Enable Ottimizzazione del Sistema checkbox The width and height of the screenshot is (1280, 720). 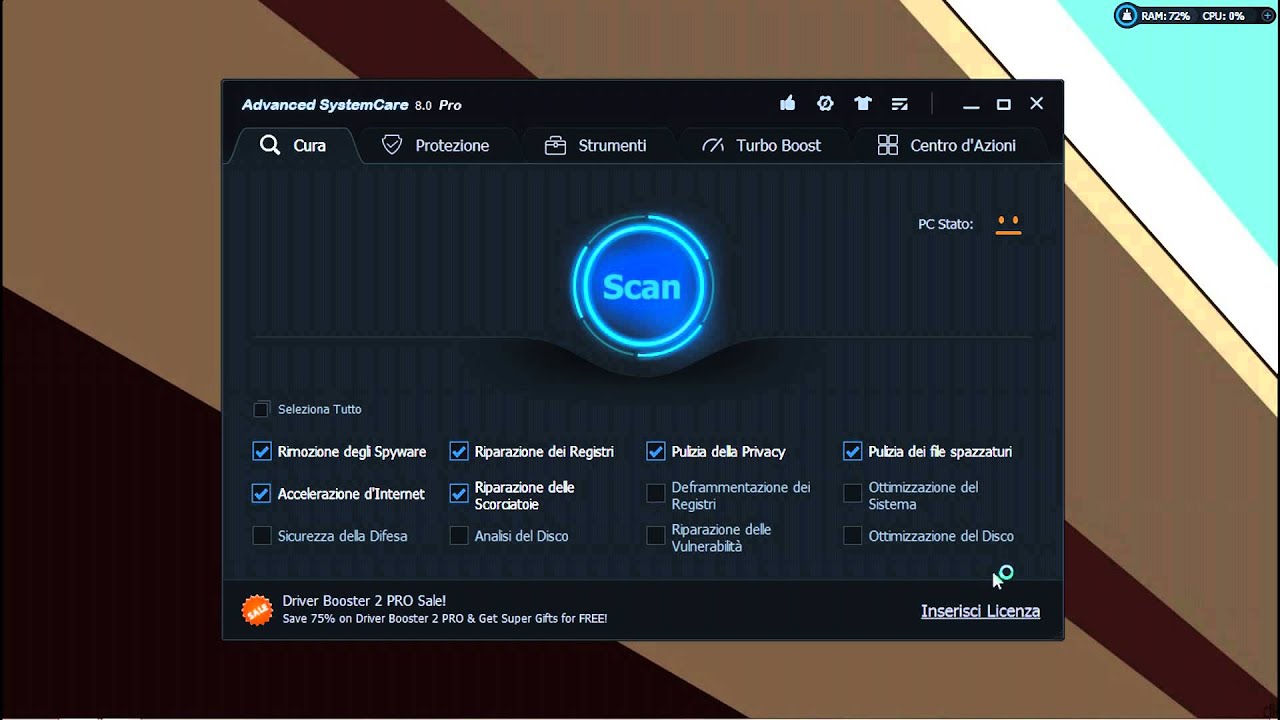pos(853,493)
